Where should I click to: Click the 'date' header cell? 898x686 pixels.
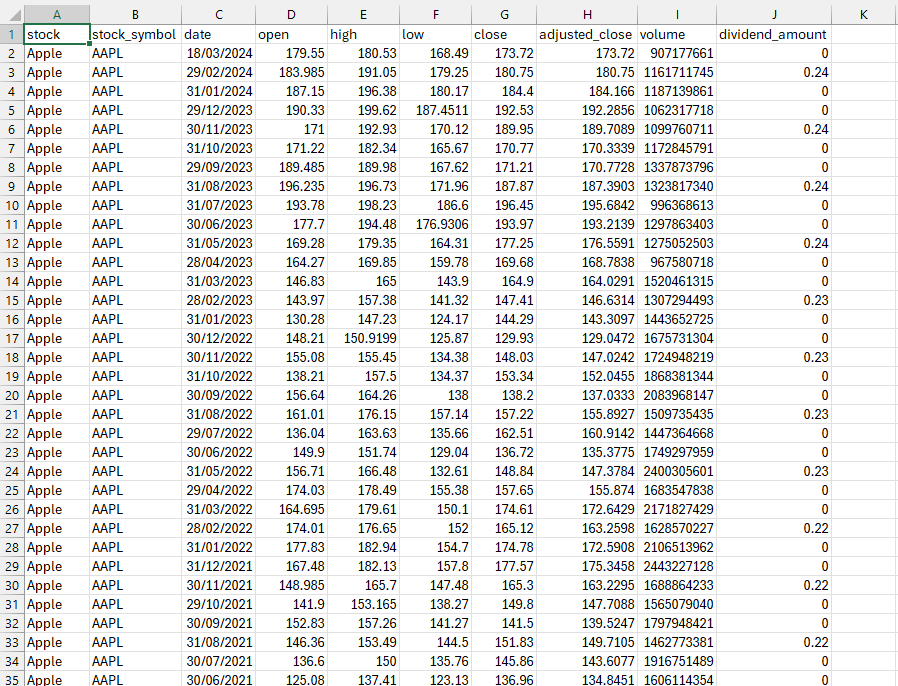pyautogui.click(x=219, y=34)
